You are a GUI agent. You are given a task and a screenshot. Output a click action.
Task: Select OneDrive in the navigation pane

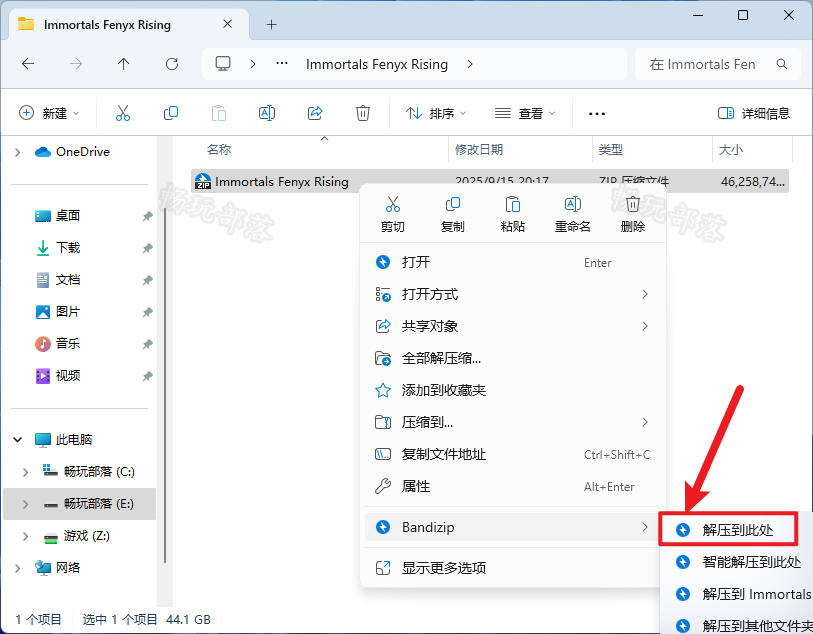(x=73, y=152)
